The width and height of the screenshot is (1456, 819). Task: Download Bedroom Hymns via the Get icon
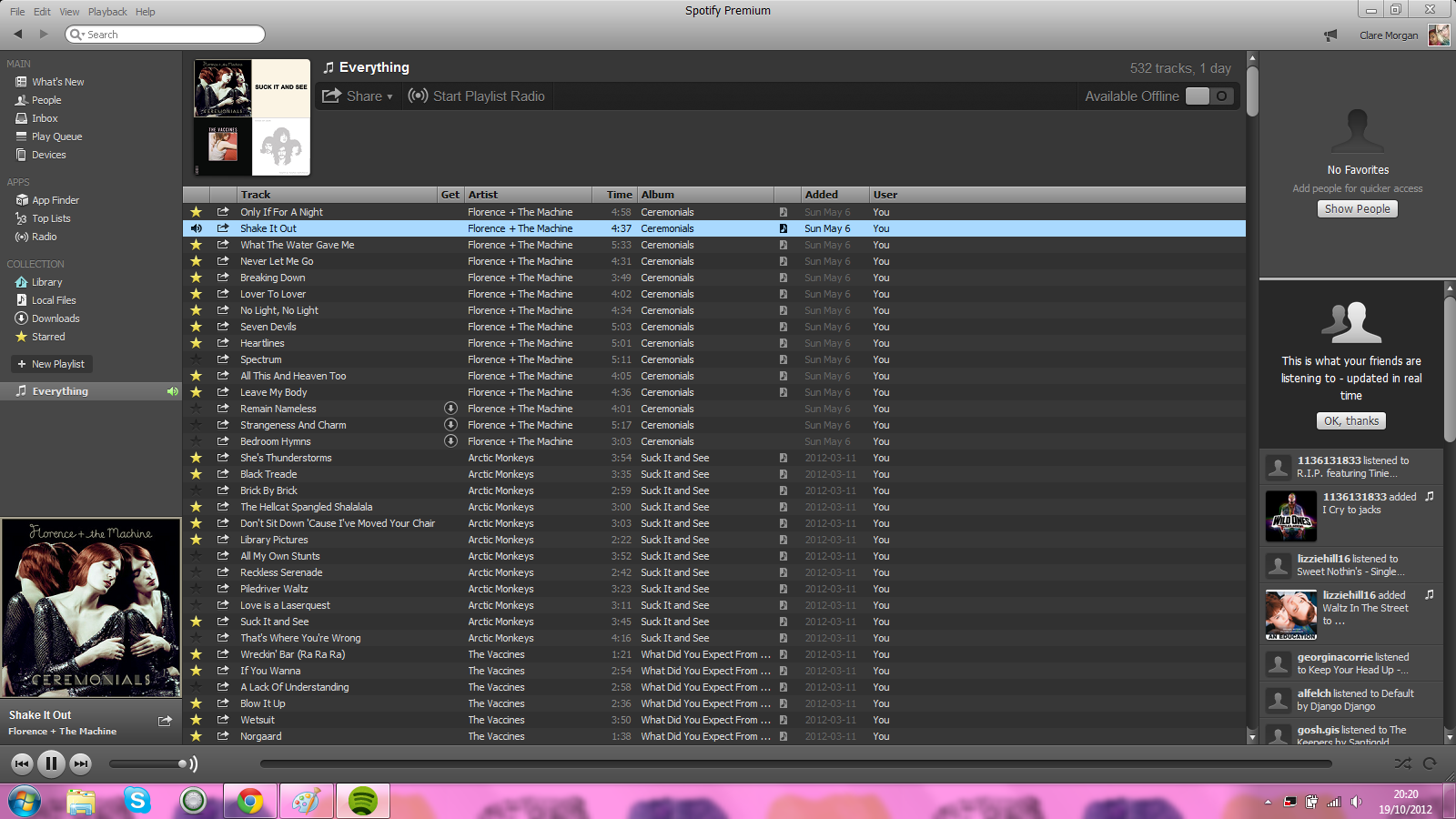click(x=450, y=441)
